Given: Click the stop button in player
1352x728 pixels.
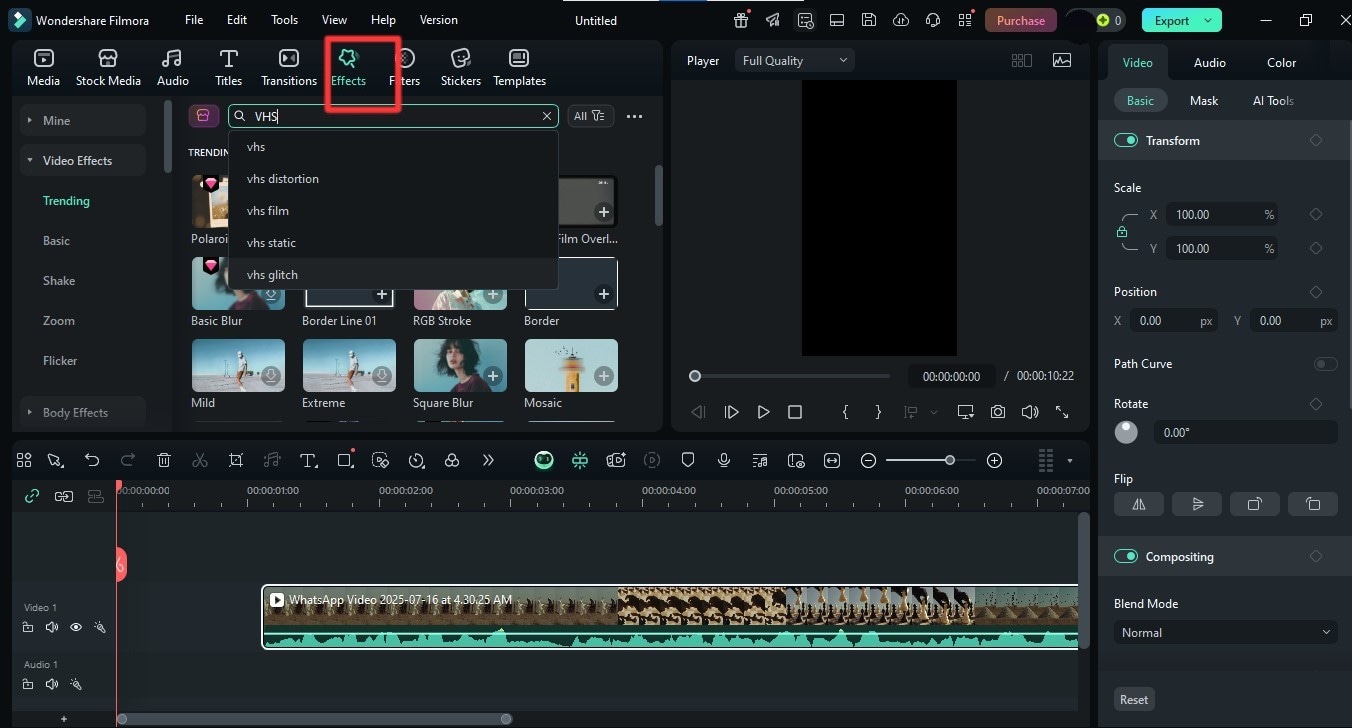Looking at the screenshot, I should [x=795, y=412].
